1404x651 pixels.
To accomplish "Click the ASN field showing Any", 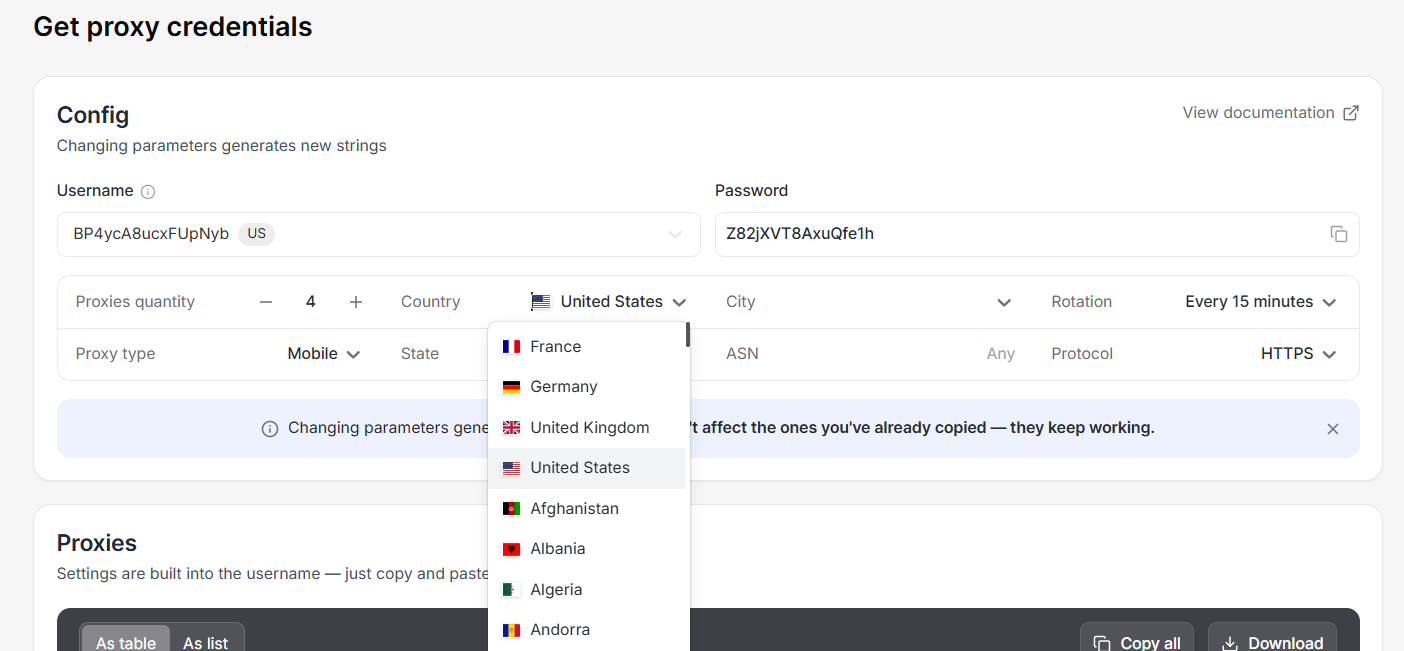I will pos(1000,354).
